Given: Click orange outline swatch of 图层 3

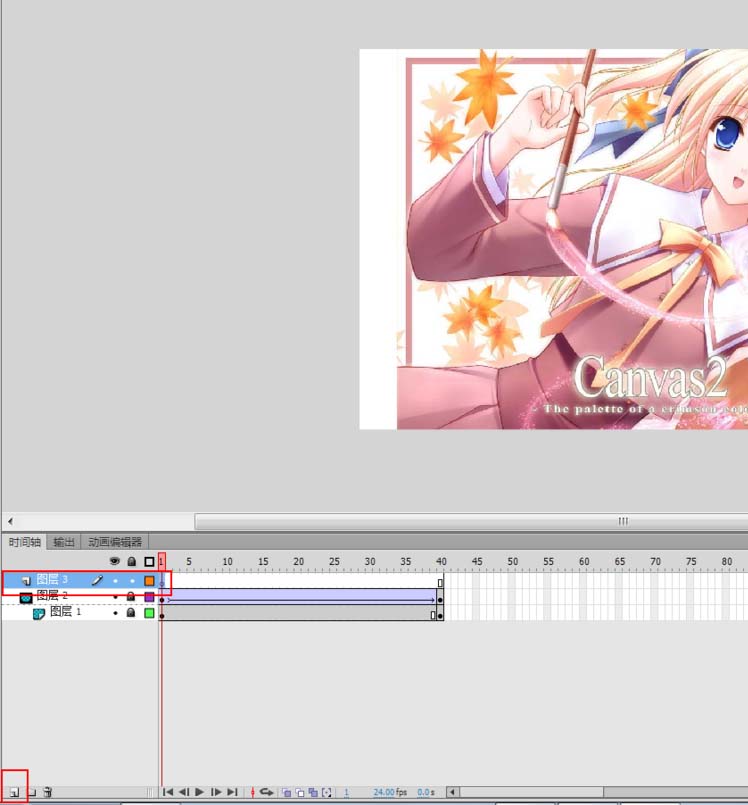Looking at the screenshot, I should (149, 581).
